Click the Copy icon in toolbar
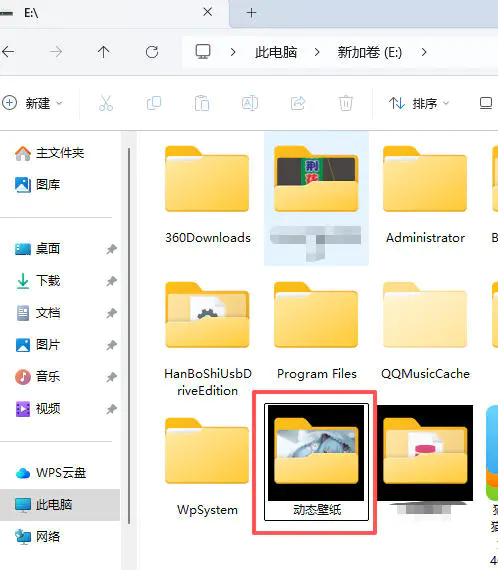 (x=154, y=103)
